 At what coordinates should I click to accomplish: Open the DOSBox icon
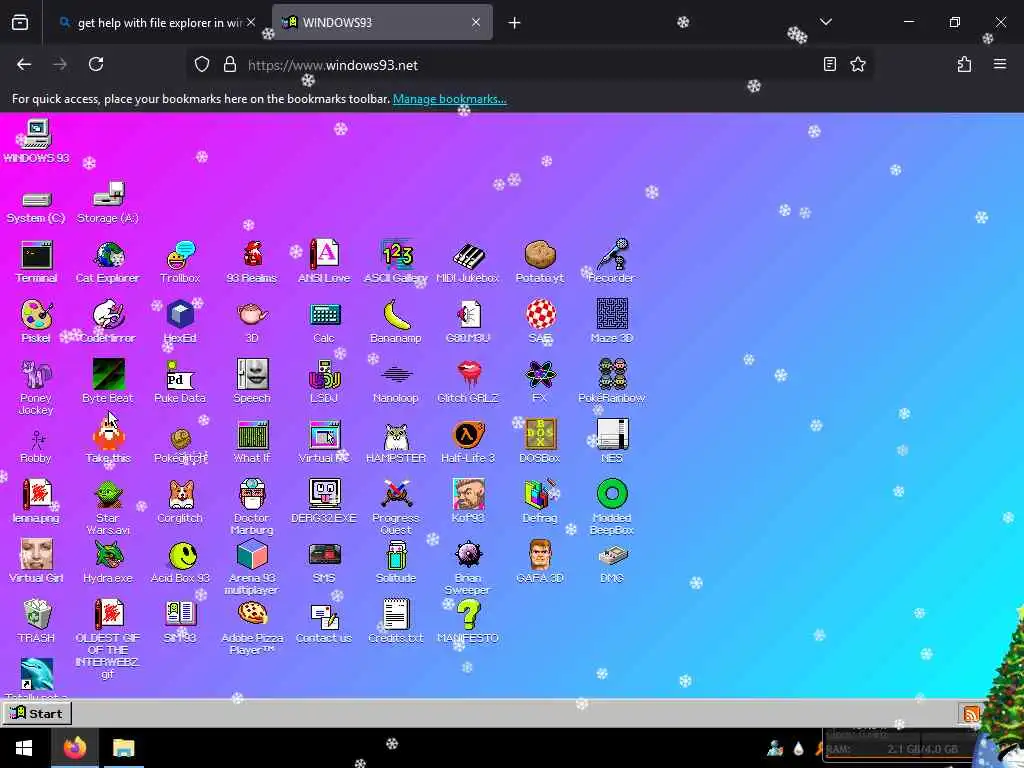pyautogui.click(x=540, y=442)
